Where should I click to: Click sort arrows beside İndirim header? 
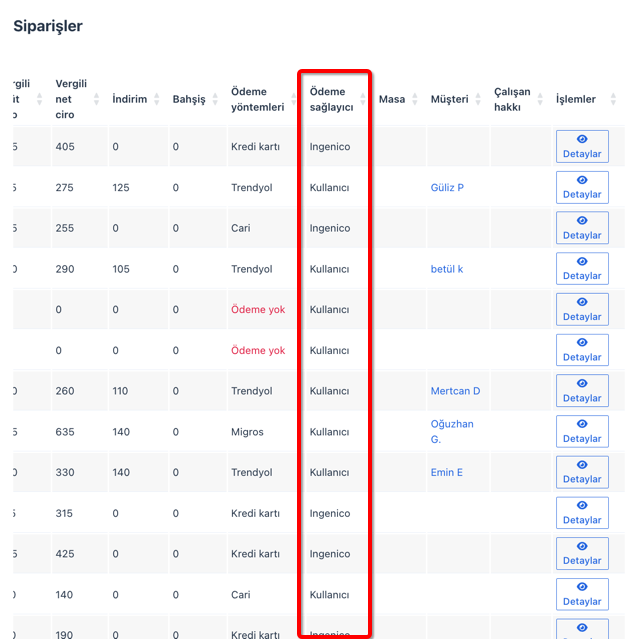click(x=158, y=99)
